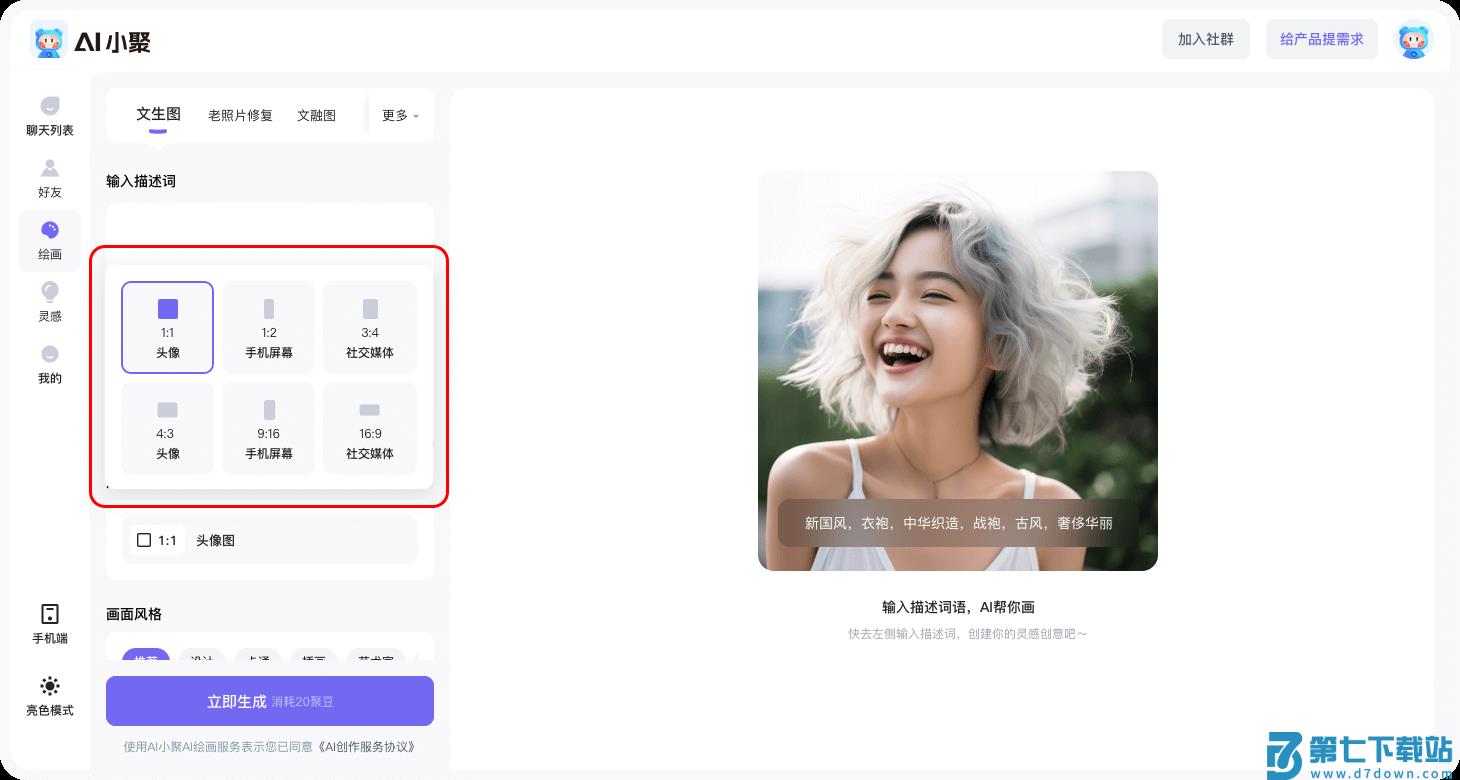Image resolution: width=1460 pixels, height=780 pixels.
Task: Switch to the 文融图 tab
Action: pyautogui.click(x=316, y=115)
